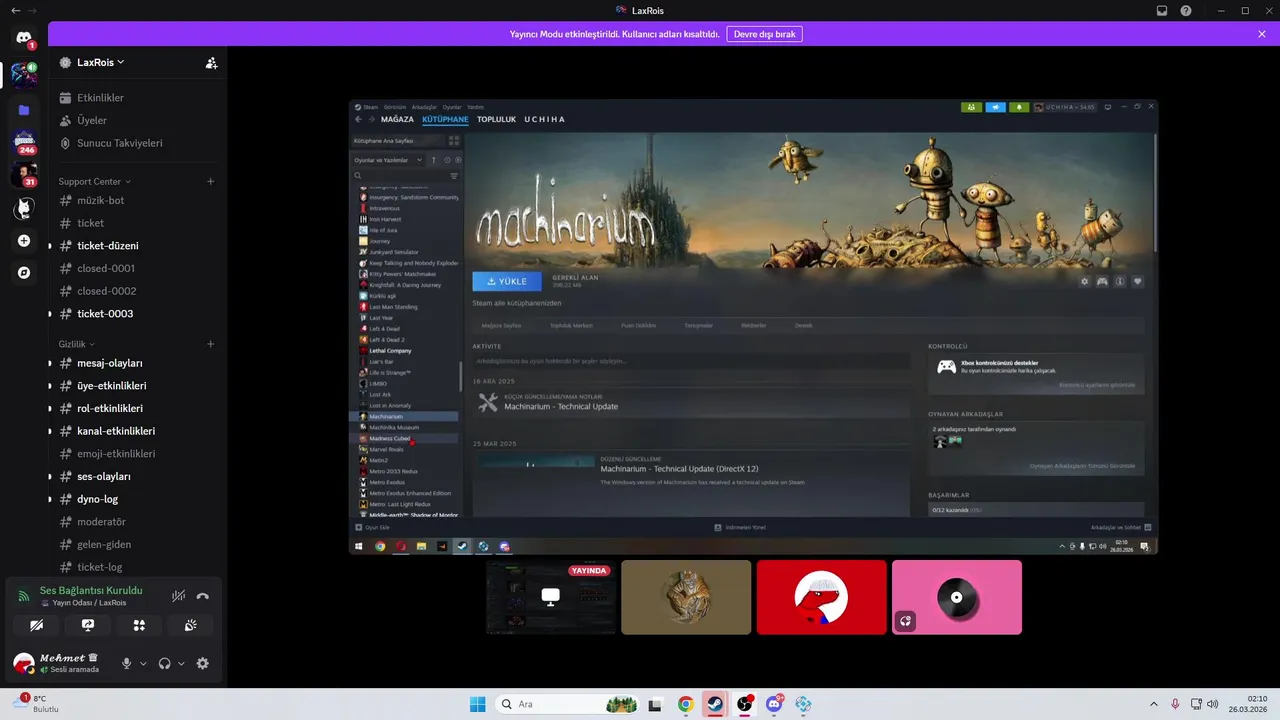Click green notification bell in streamed Steam
This screenshot has width=1280, height=720.
(1020, 107)
